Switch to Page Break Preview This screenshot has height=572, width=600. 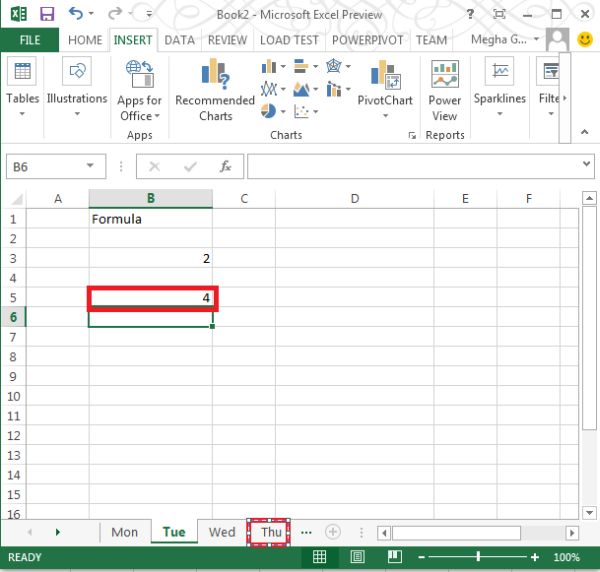pyautogui.click(x=395, y=557)
